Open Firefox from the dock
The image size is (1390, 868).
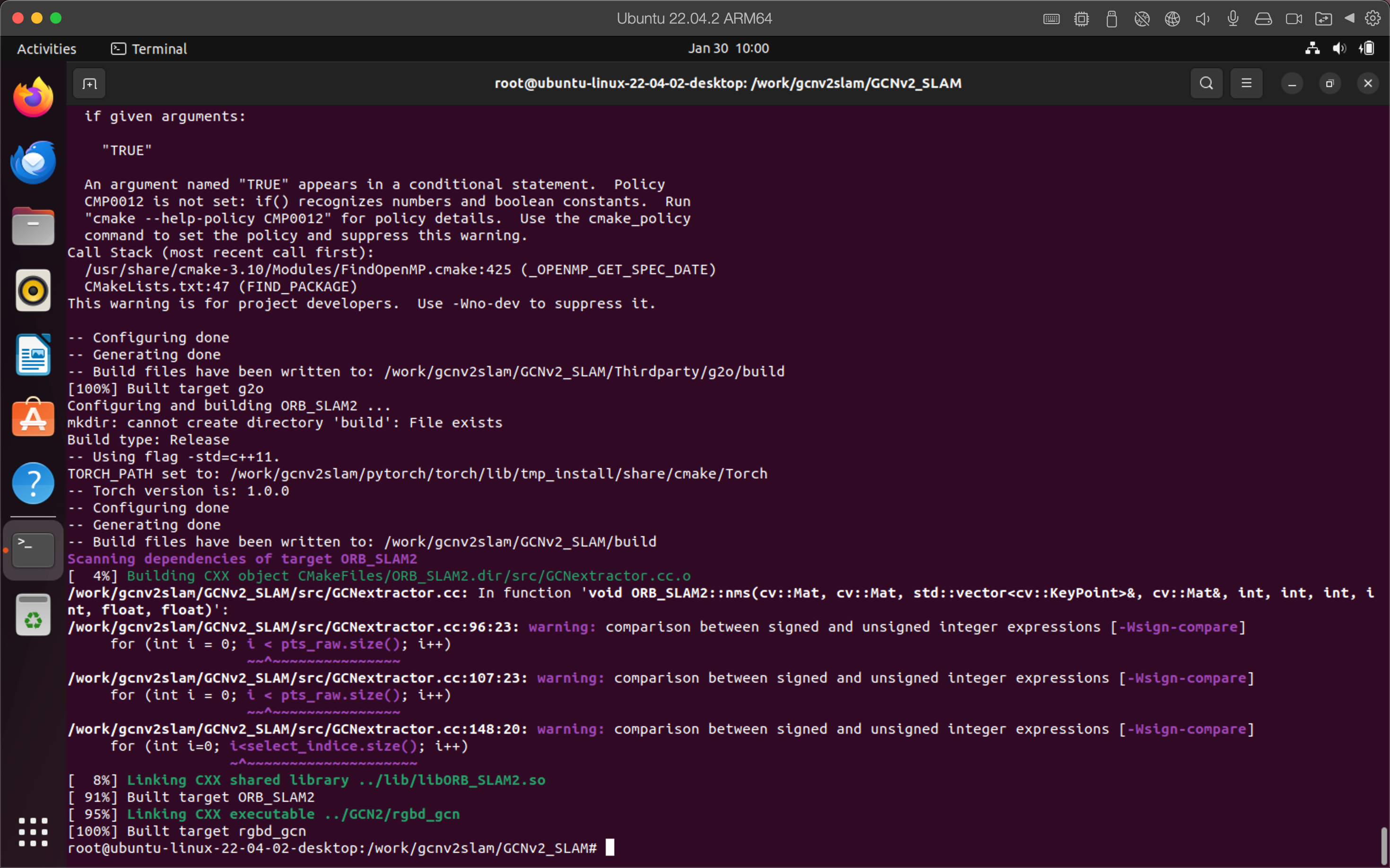(33, 97)
